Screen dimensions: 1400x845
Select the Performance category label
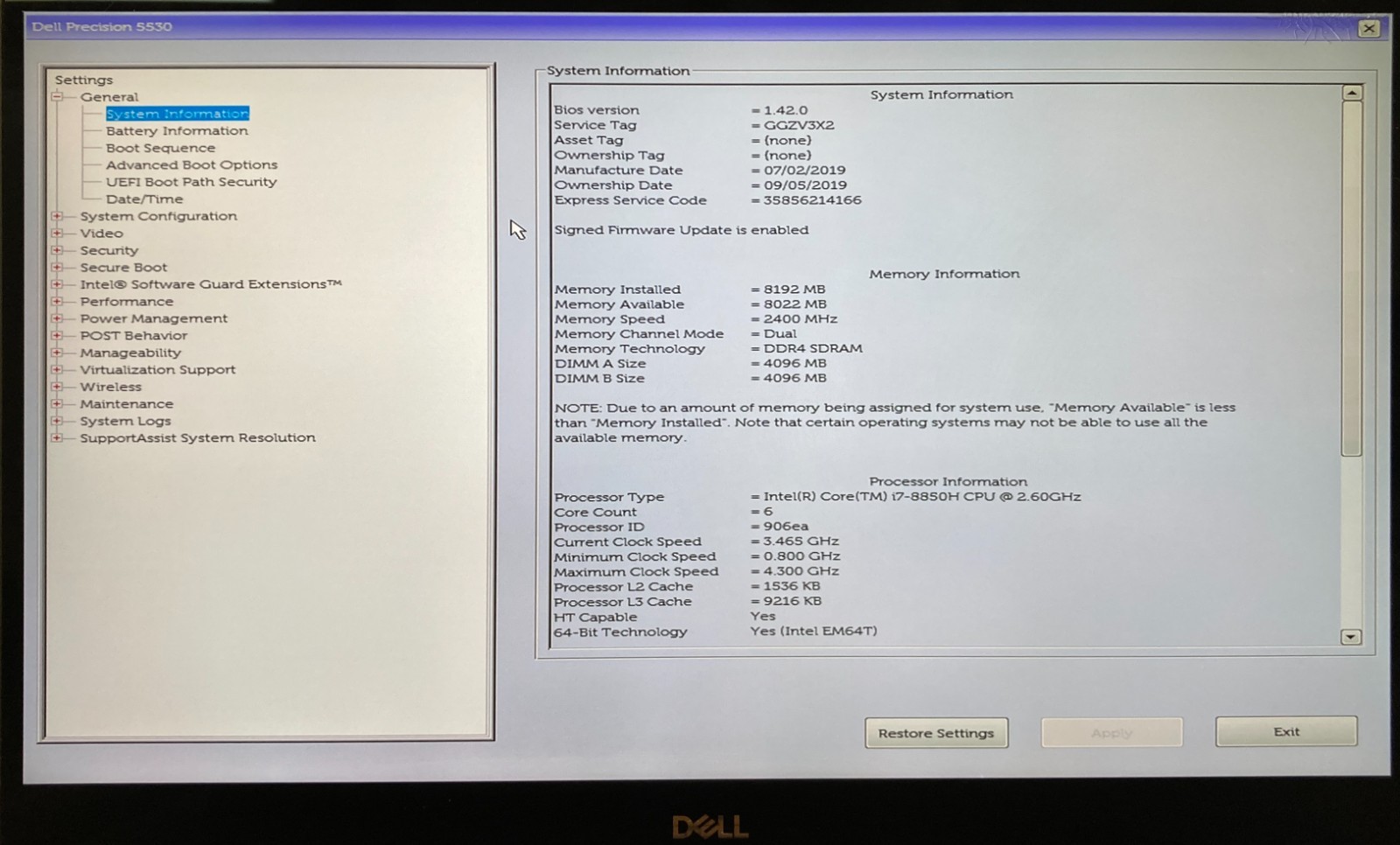pos(127,302)
